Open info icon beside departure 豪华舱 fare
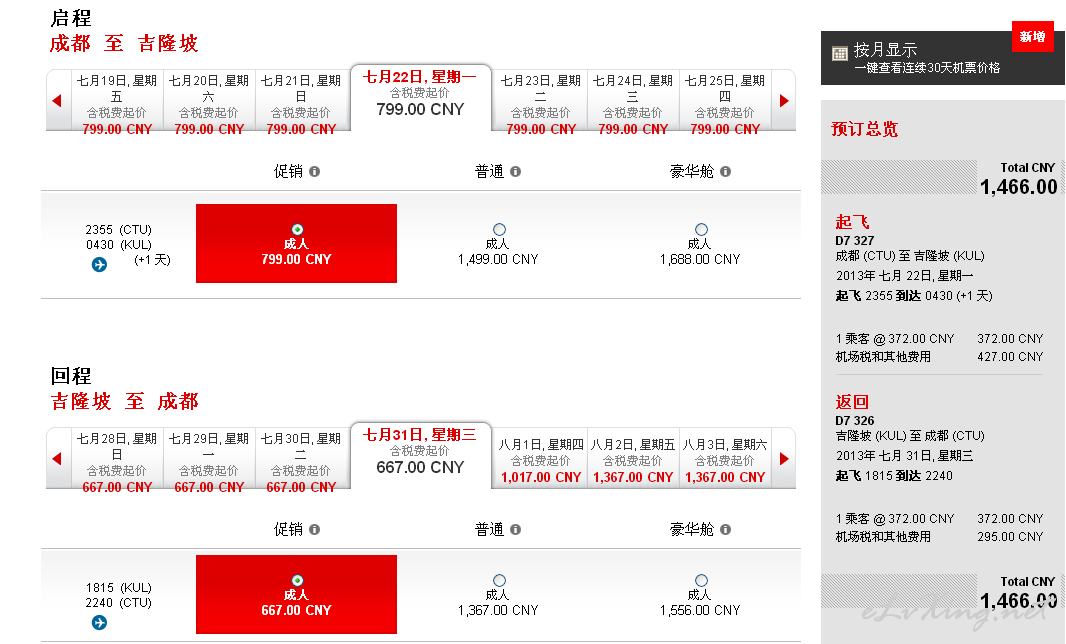1066x644 pixels. pyautogui.click(x=725, y=171)
